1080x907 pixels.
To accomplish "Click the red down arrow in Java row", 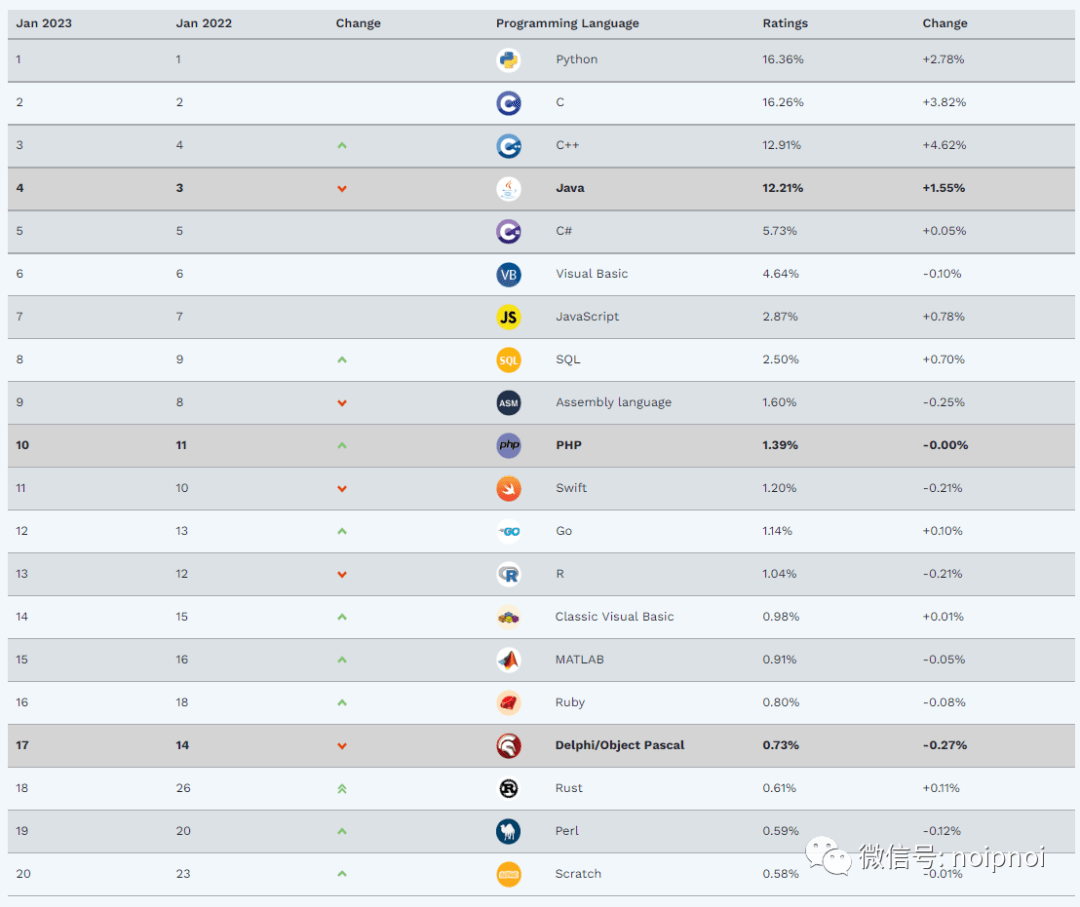I will 342,189.
